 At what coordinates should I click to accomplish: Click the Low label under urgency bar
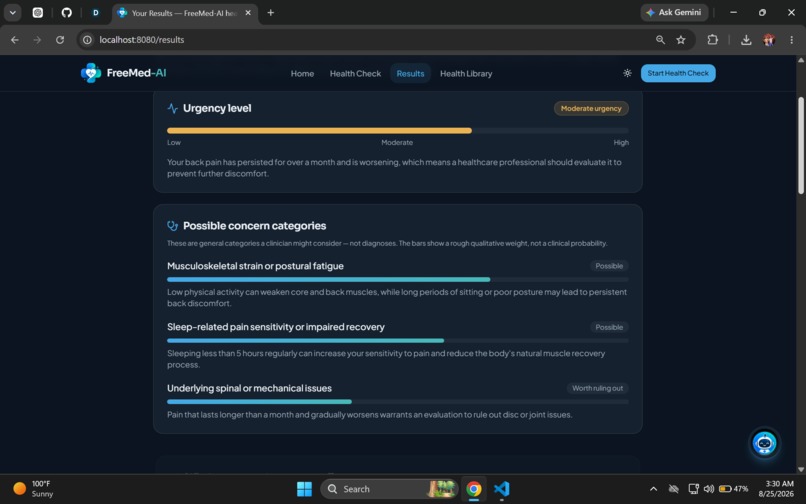coord(174,142)
